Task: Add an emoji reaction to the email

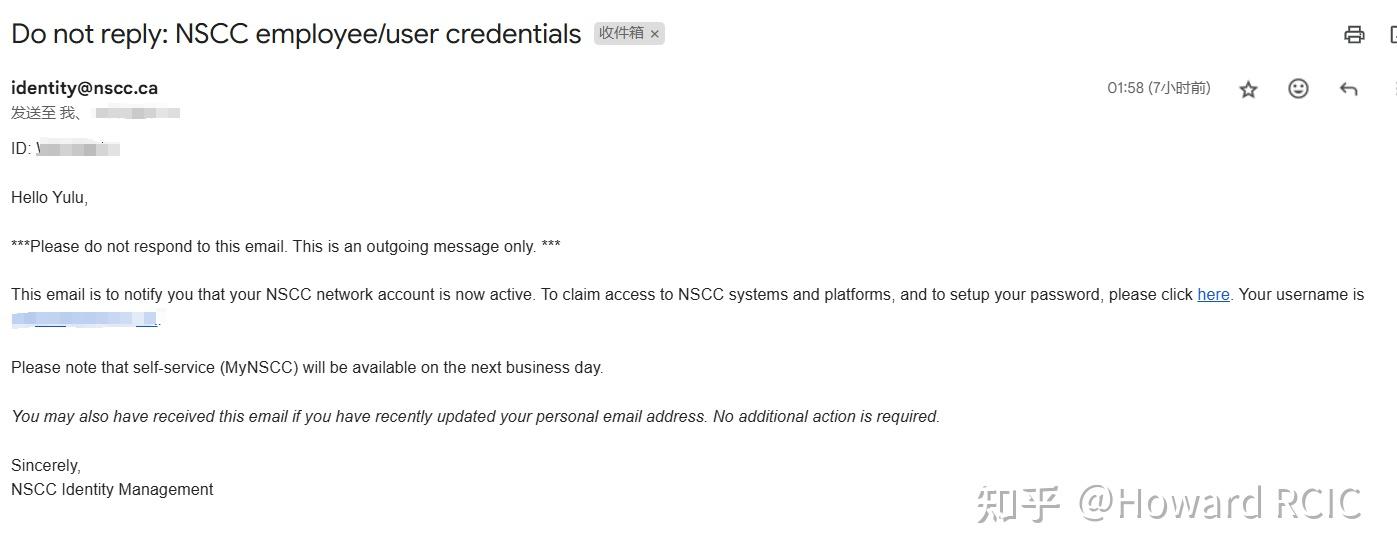Action: (x=1298, y=89)
